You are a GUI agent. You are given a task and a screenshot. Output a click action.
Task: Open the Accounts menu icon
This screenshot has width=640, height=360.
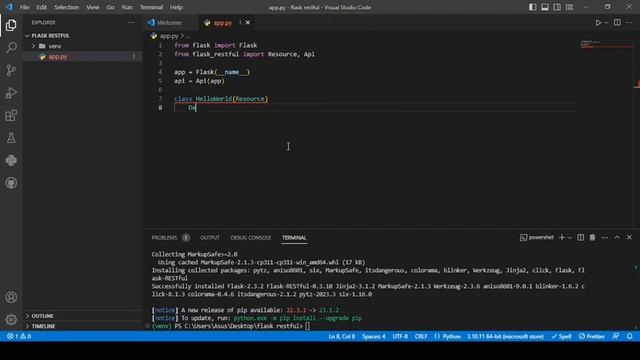click(x=11, y=297)
